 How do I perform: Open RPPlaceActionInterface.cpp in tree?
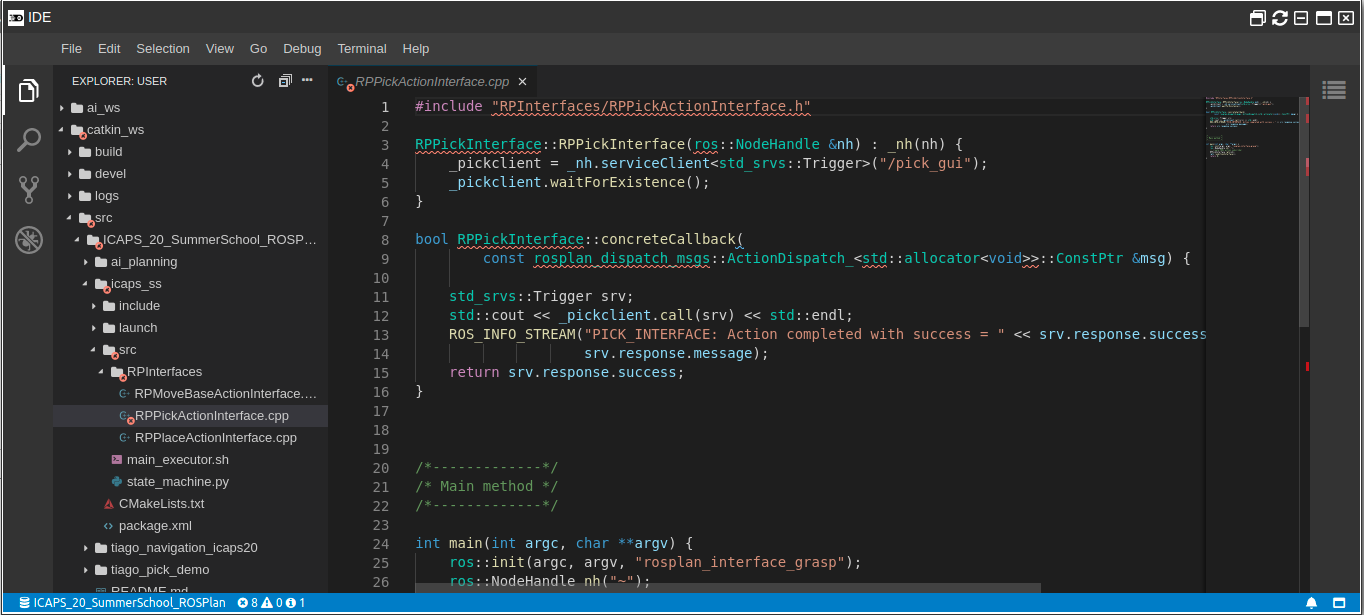(190, 438)
